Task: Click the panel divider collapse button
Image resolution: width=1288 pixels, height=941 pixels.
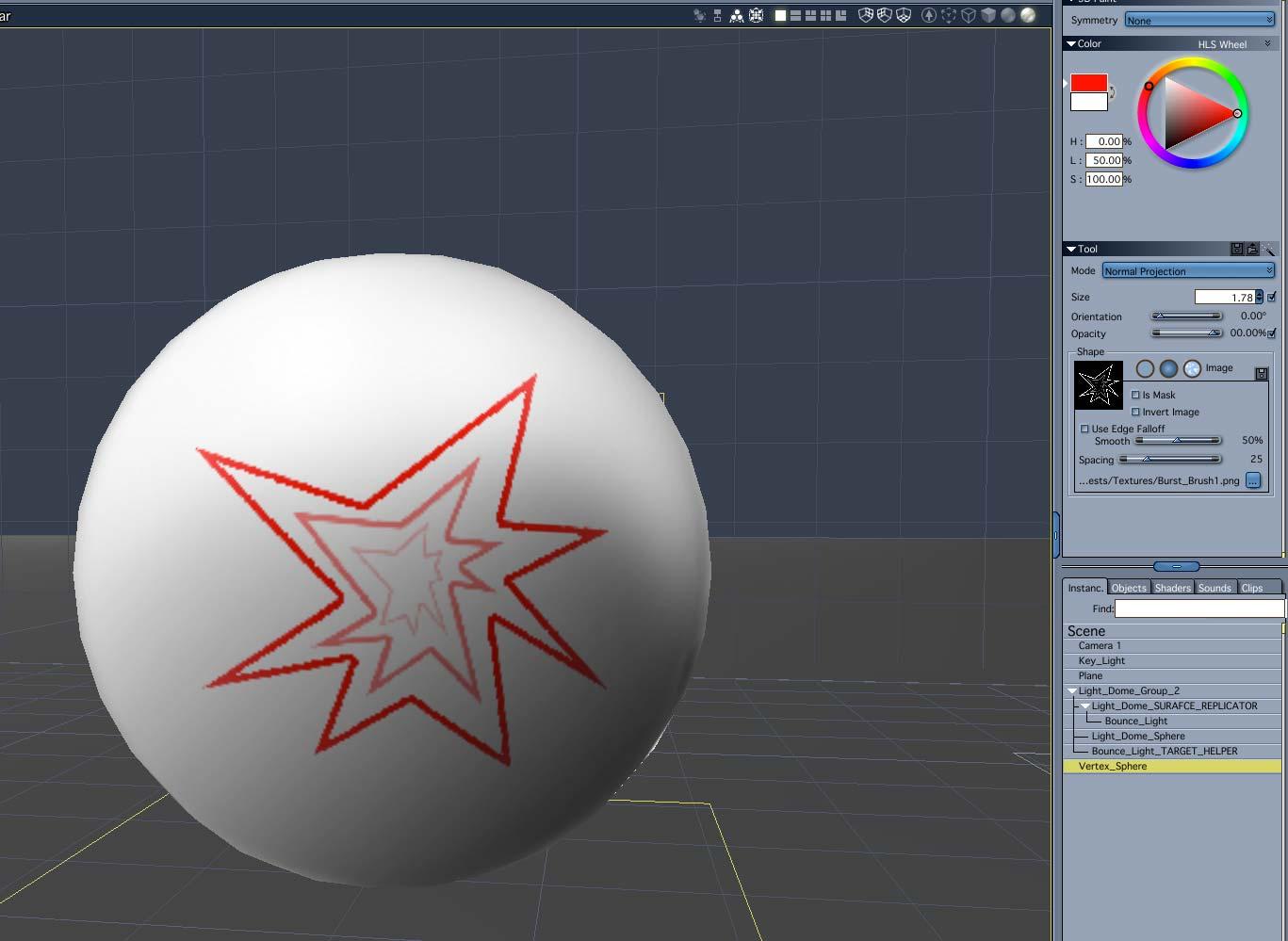Action: [x=1176, y=566]
